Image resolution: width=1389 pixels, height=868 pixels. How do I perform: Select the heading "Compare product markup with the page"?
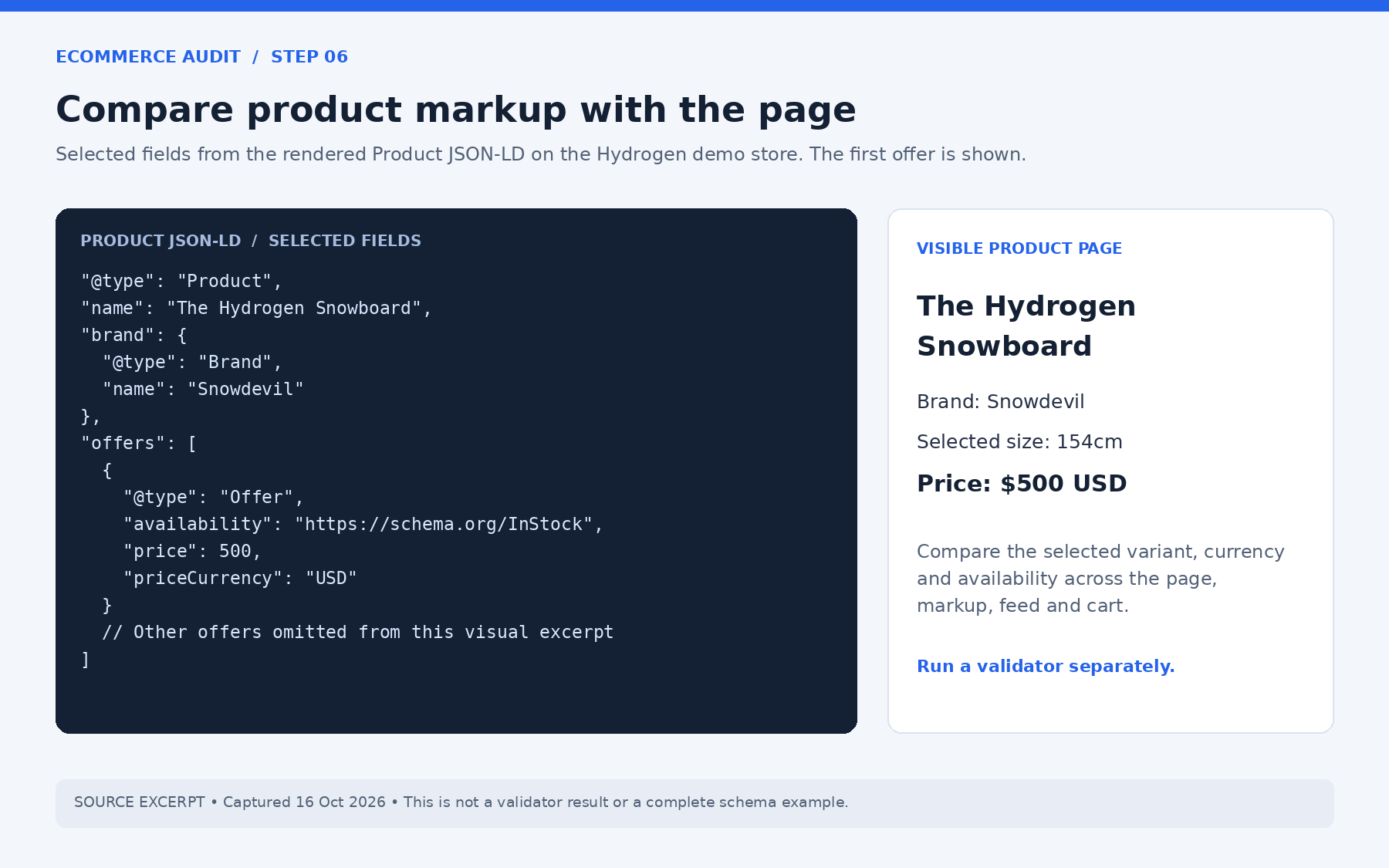click(456, 110)
